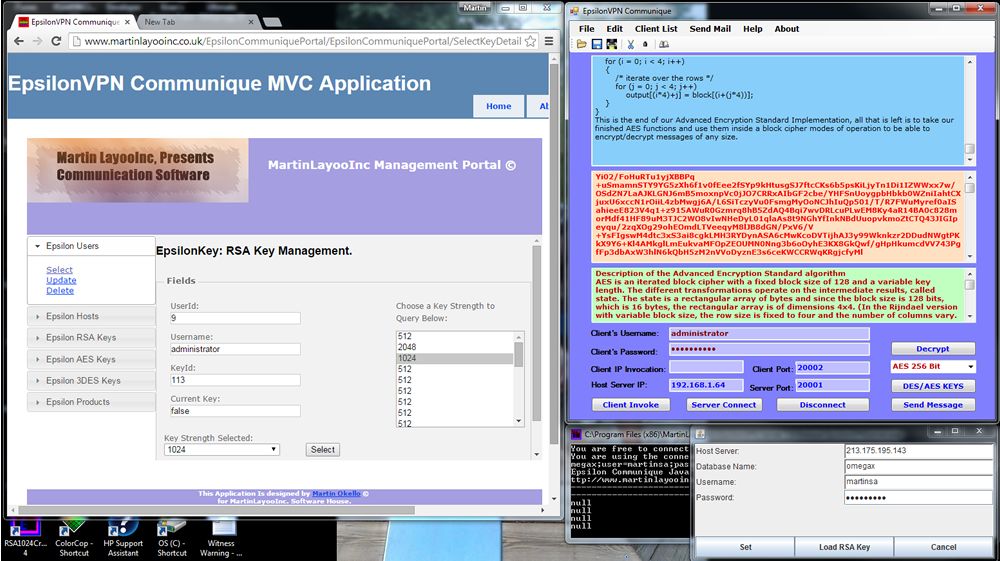Screen dimensions: 1000x561
Task: Click the Load RSA Key button
Action: (844, 547)
